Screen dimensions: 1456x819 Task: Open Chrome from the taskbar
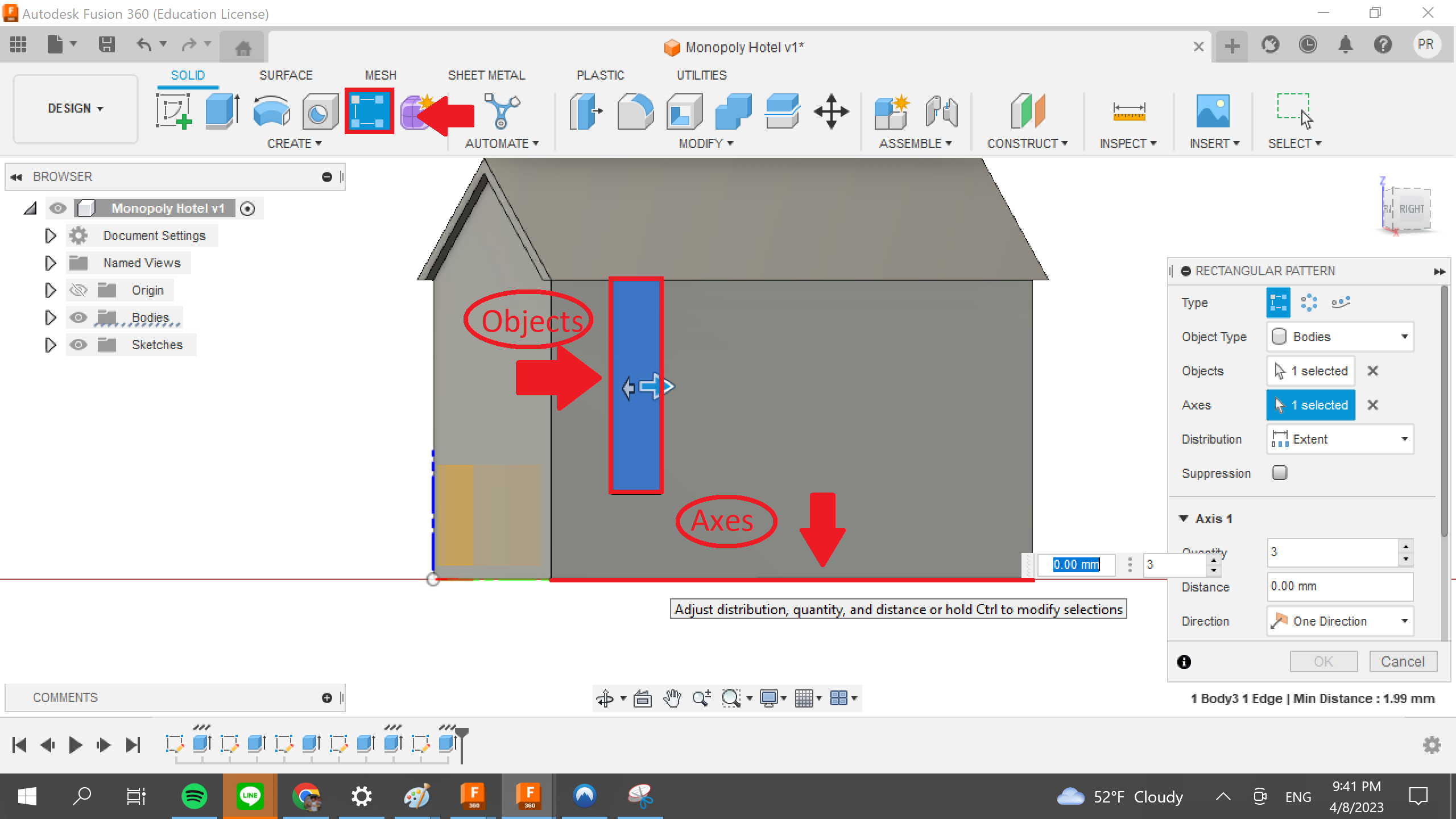[307, 796]
